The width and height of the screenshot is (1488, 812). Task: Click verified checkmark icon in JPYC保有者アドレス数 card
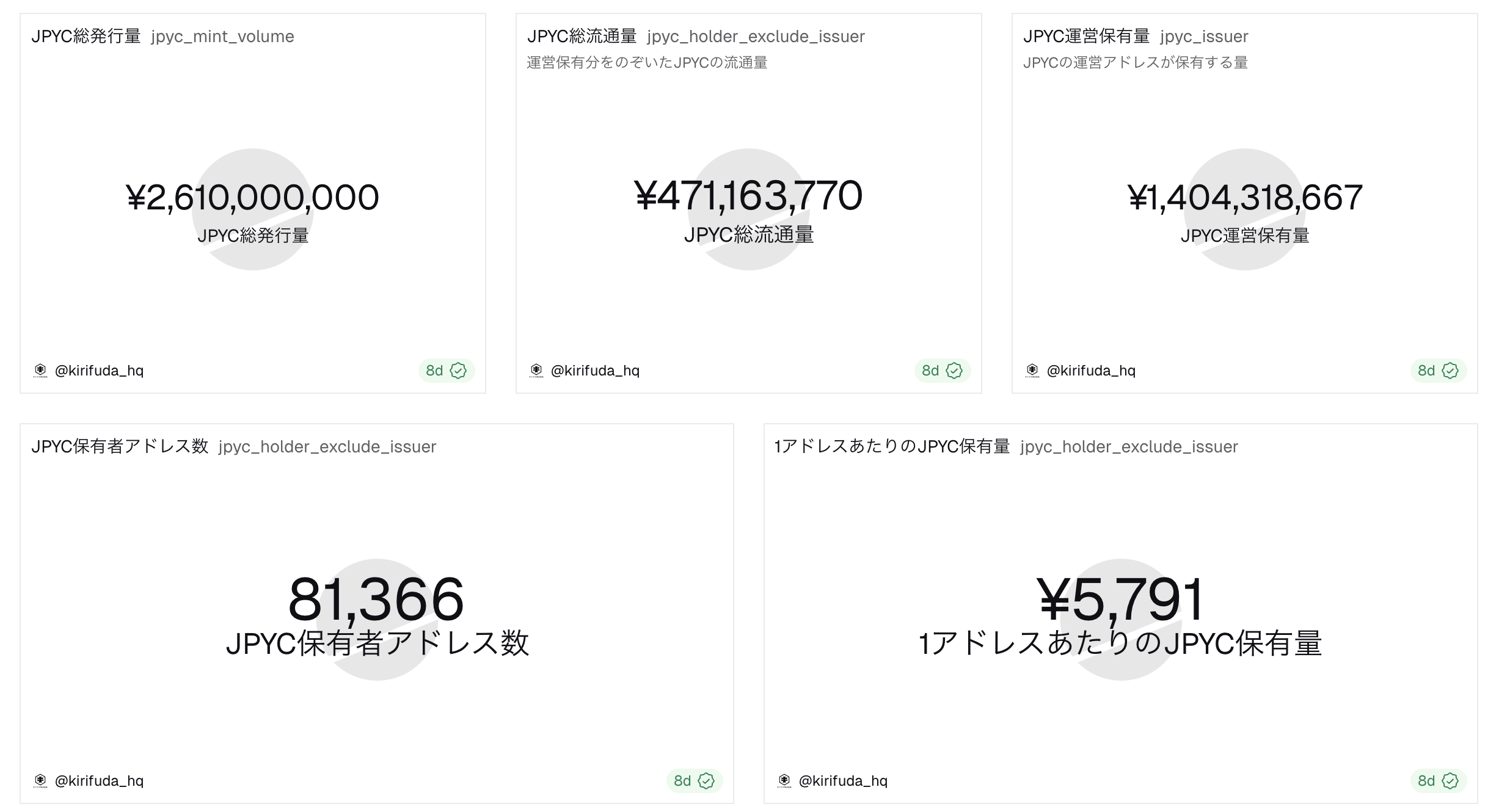click(x=706, y=781)
